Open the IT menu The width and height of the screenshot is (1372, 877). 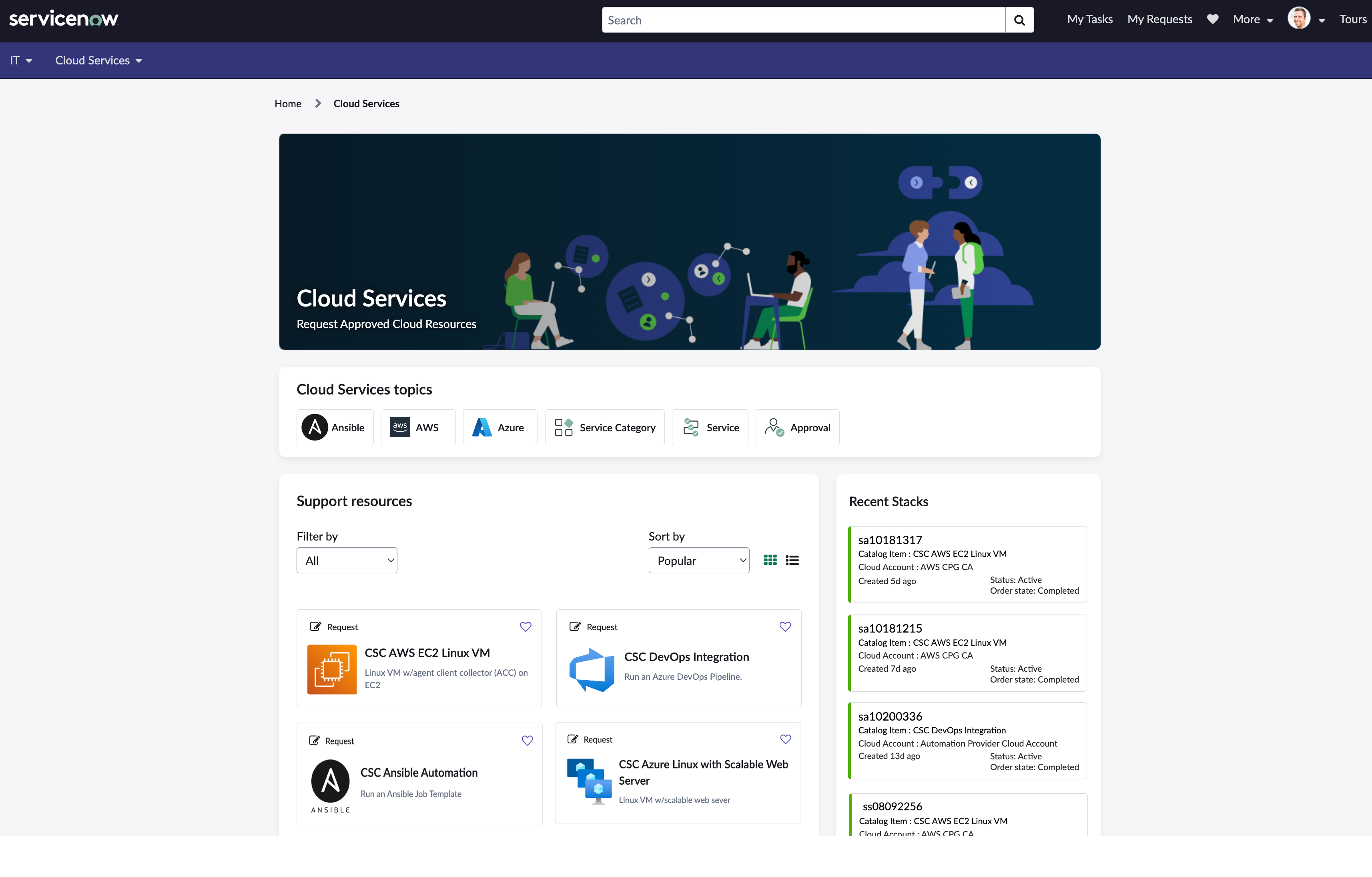click(x=20, y=60)
